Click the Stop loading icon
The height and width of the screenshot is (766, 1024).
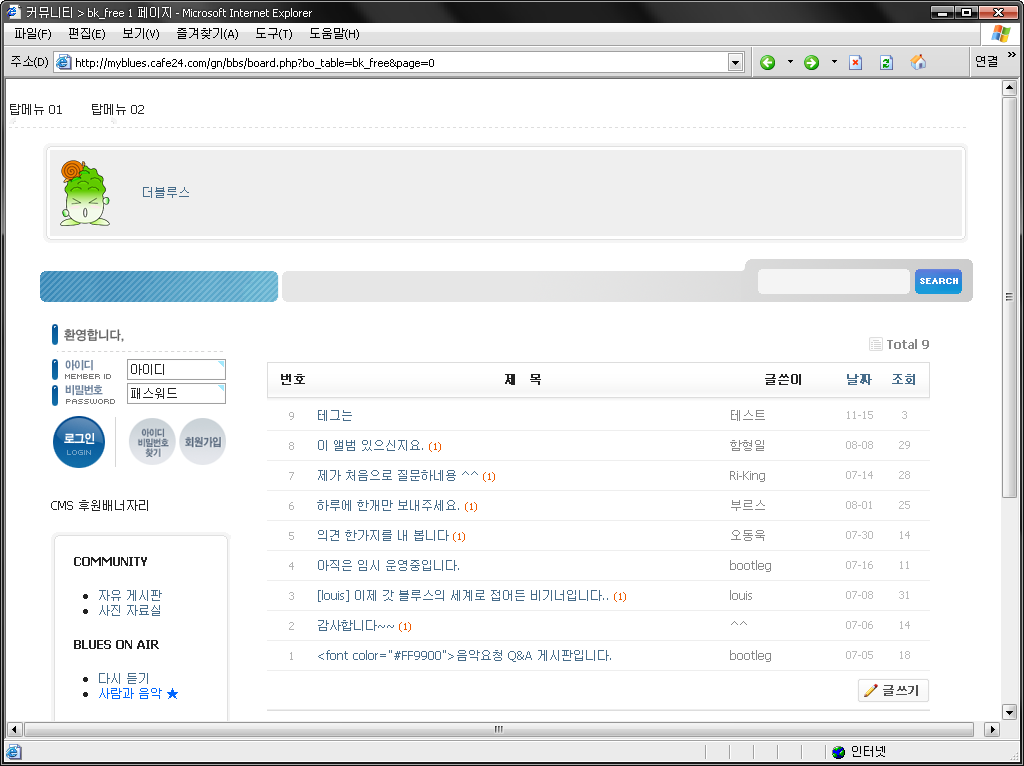pyautogui.click(x=855, y=63)
